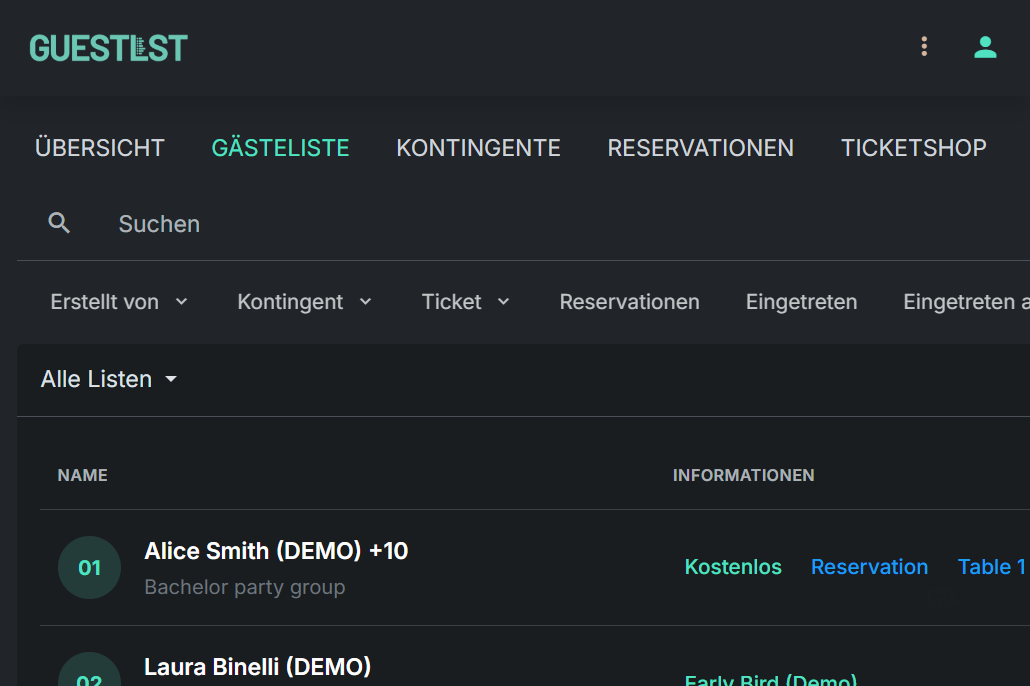Screen dimensions: 1030x686
Task: Open guest Alice Smith (DEMO) +10
Action: (276, 551)
